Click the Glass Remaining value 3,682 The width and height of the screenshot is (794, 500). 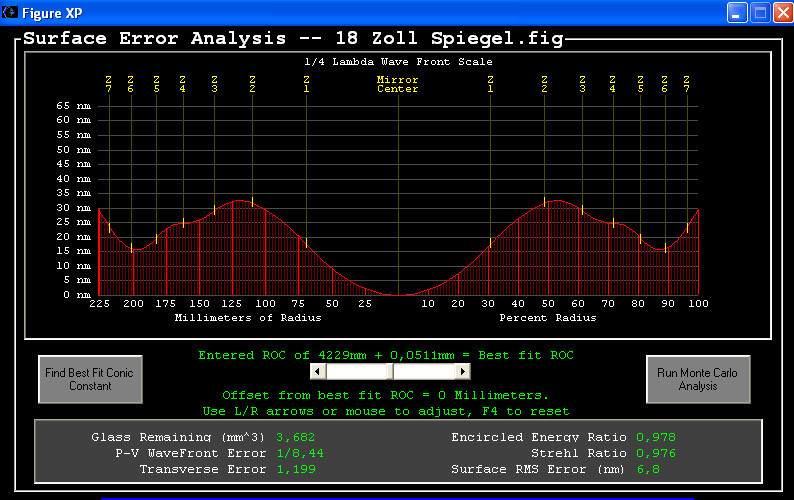click(x=296, y=437)
